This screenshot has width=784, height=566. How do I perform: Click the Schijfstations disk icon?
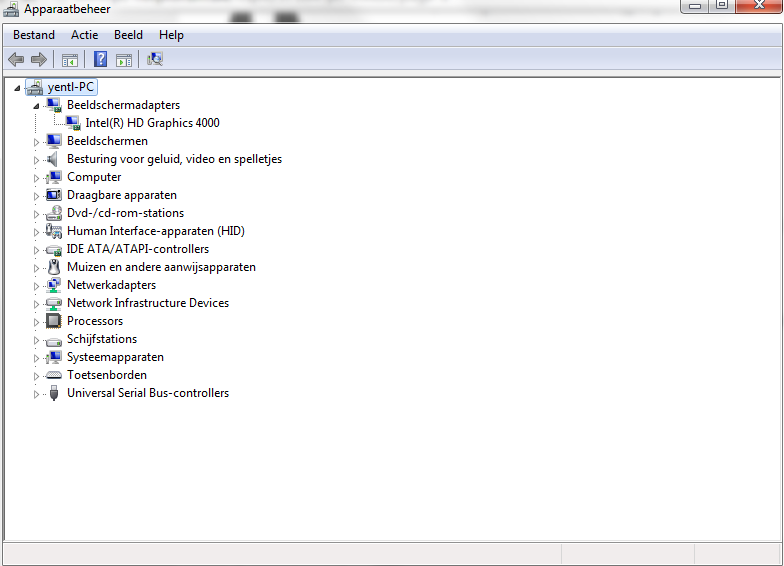click(x=54, y=342)
